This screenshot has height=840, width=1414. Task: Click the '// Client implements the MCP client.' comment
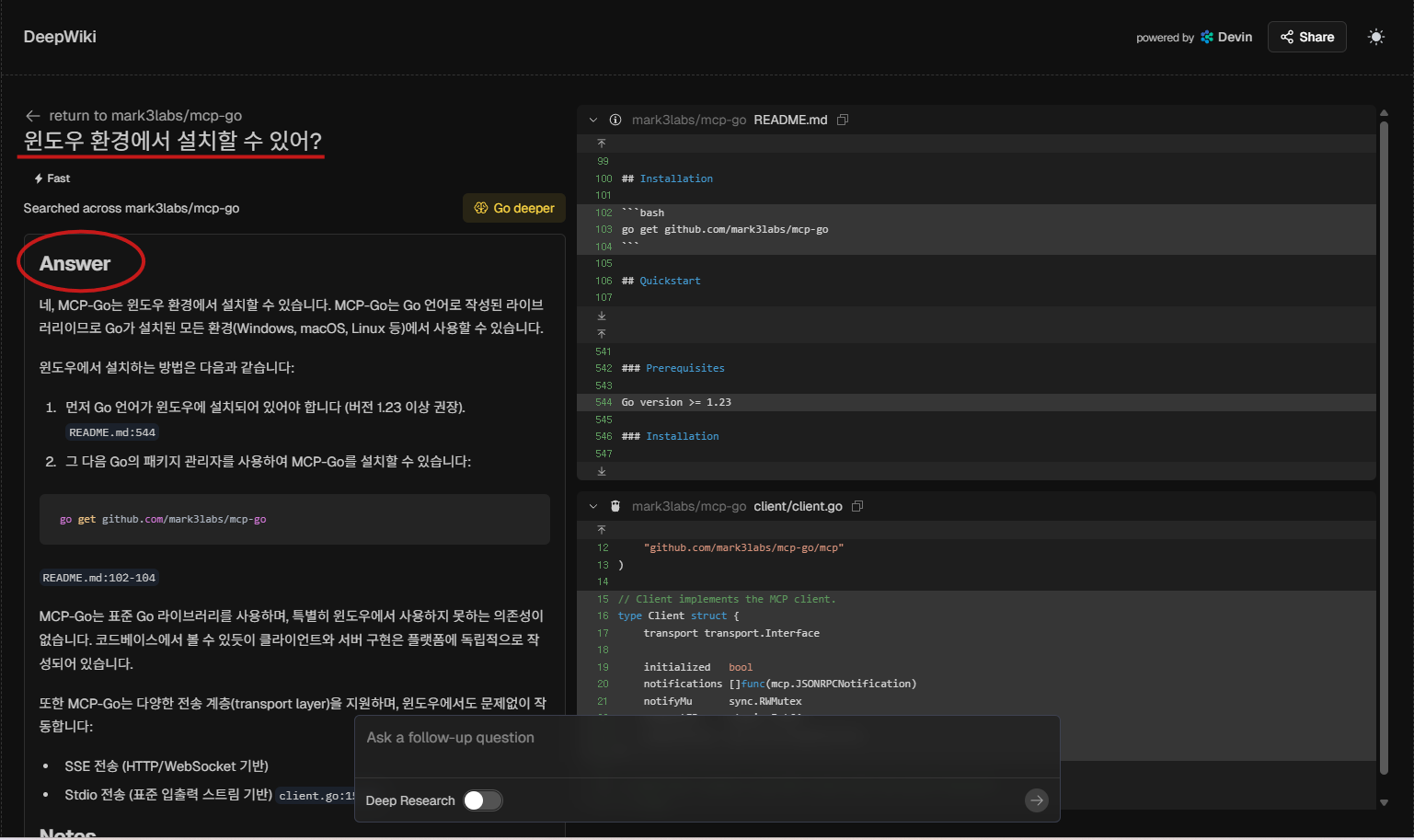pyautogui.click(x=727, y=599)
